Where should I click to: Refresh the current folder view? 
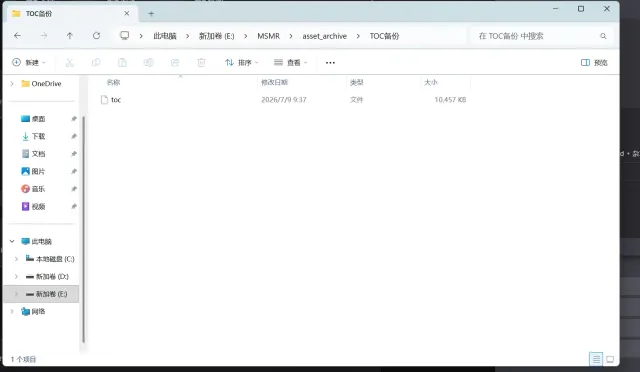pyautogui.click(x=96, y=36)
